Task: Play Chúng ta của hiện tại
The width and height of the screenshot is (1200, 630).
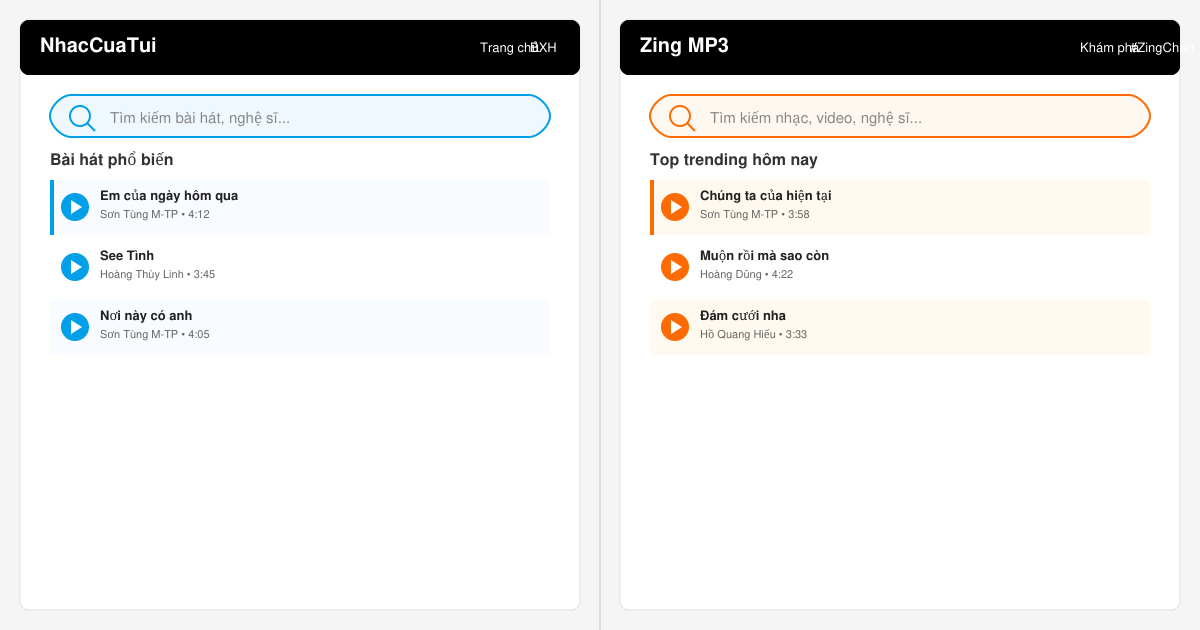Action: pyautogui.click(x=675, y=207)
